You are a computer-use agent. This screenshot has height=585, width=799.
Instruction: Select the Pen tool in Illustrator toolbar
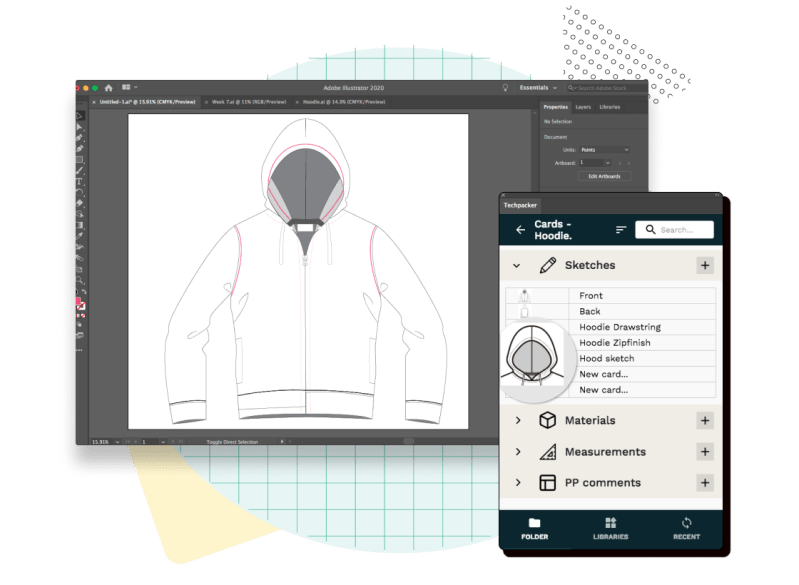pyautogui.click(x=79, y=138)
